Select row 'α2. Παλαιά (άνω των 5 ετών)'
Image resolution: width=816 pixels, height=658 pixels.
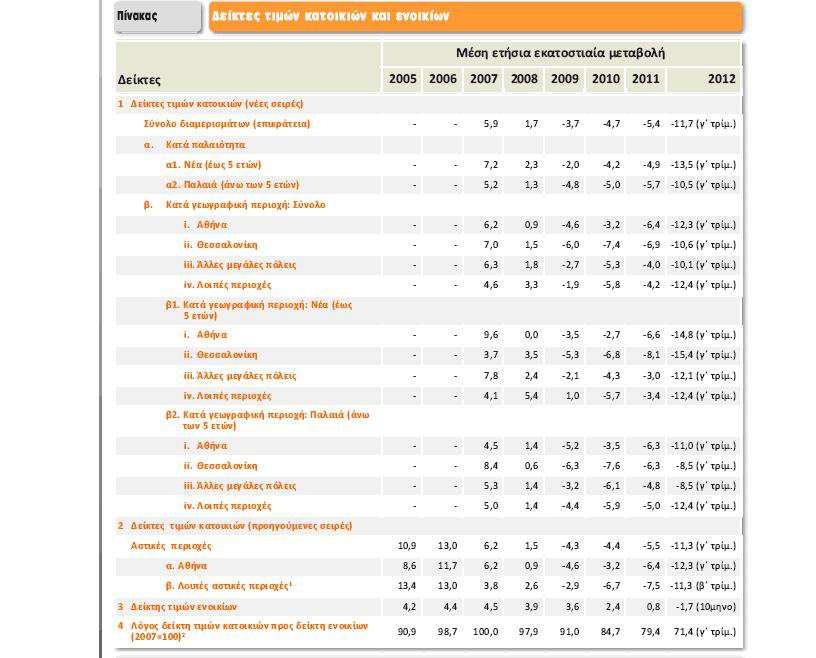[429, 185]
